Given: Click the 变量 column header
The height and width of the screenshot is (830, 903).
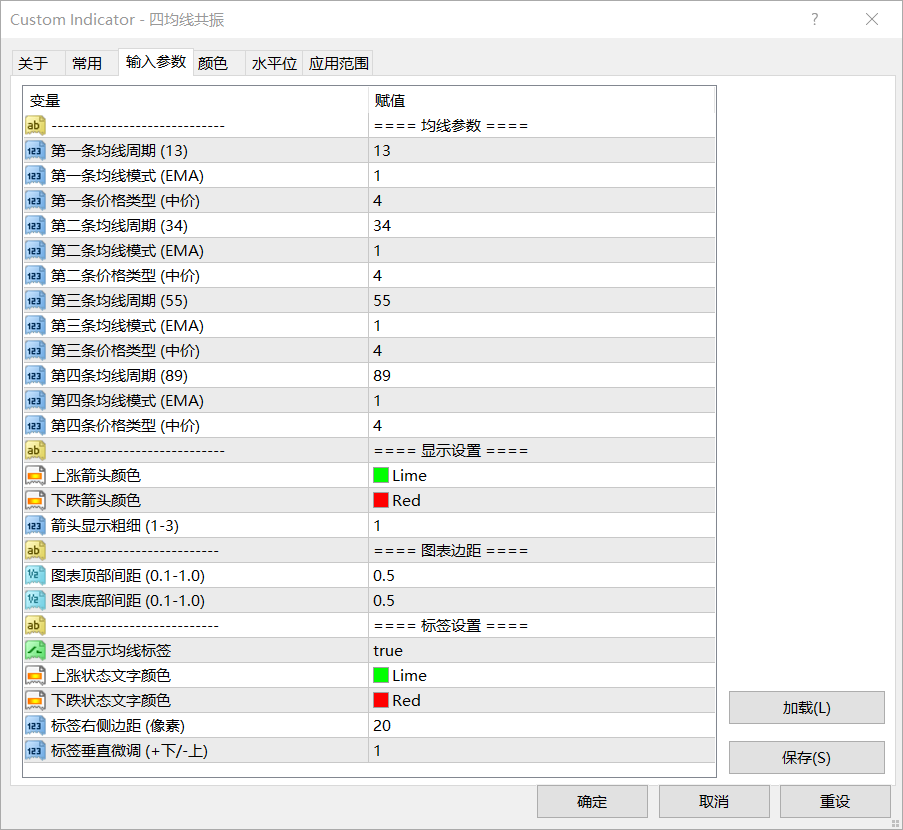Looking at the screenshot, I should click(196, 101).
